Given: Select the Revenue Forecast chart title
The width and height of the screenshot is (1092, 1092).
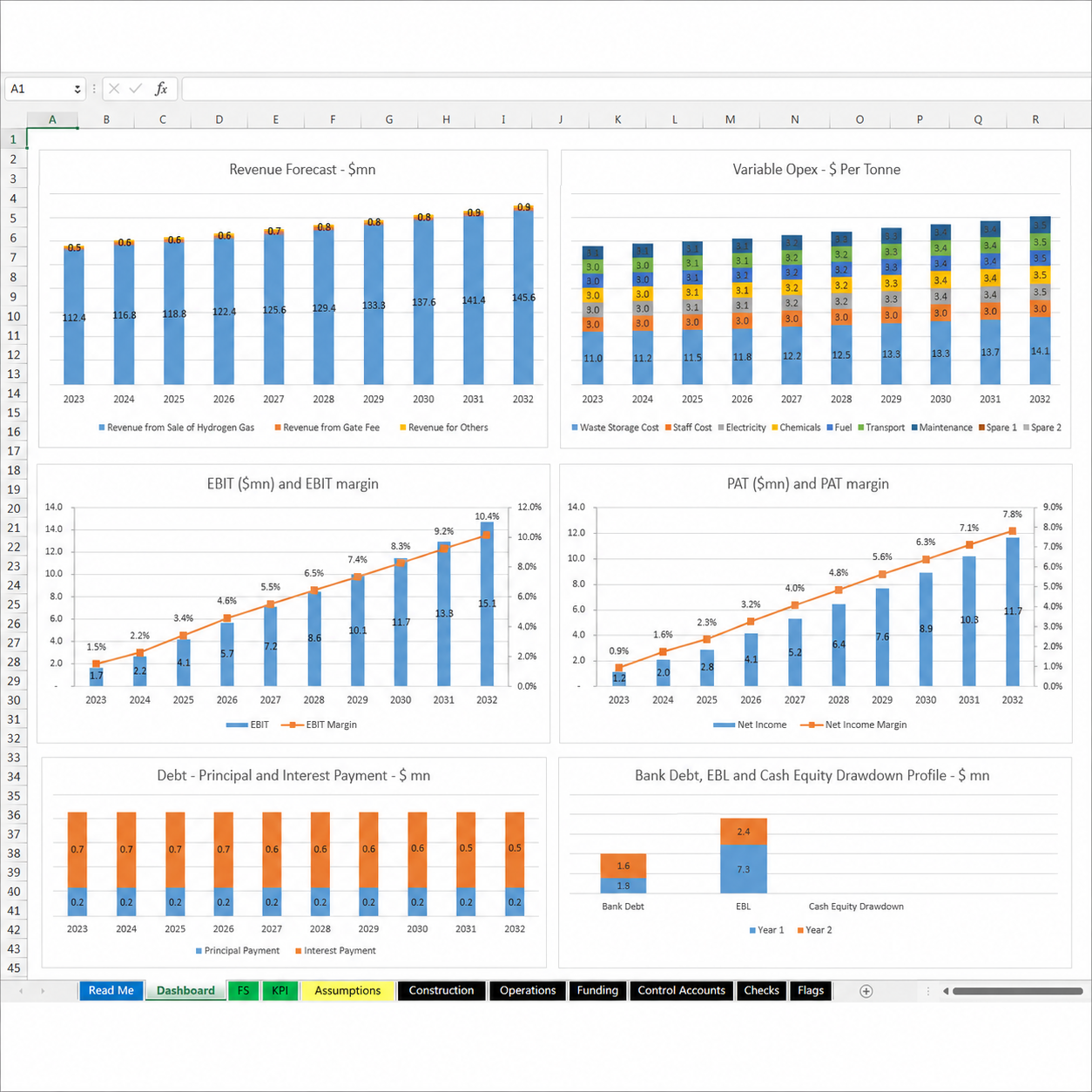Looking at the screenshot, I should [302, 169].
